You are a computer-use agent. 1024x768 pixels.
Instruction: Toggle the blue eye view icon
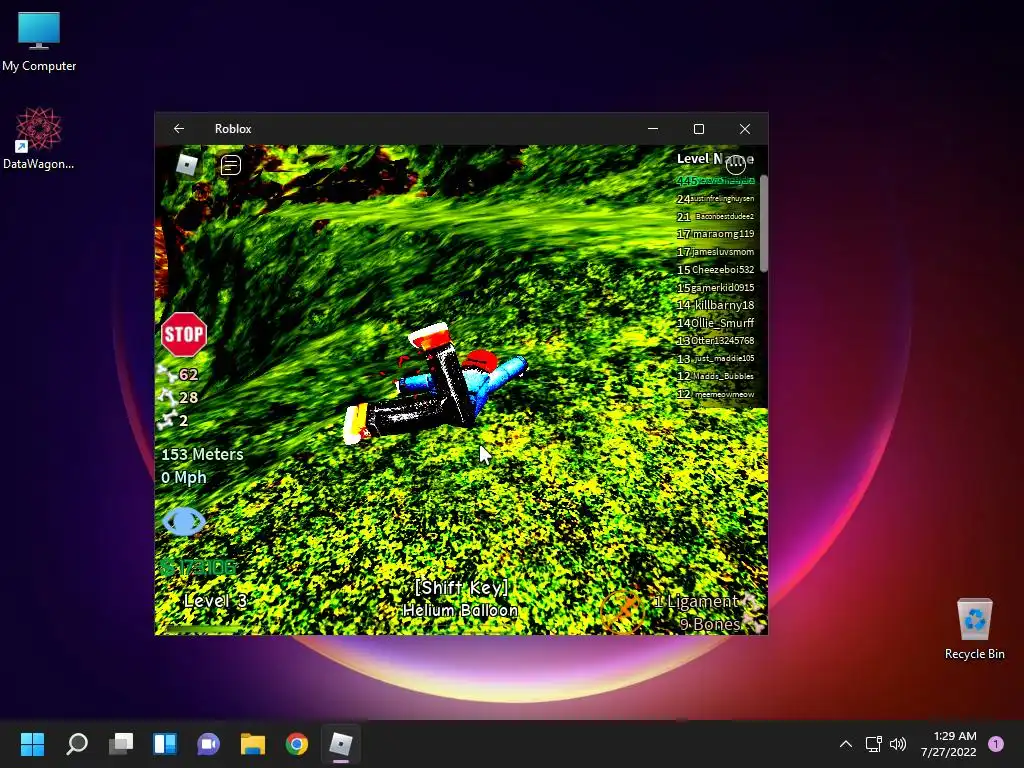pyautogui.click(x=184, y=521)
